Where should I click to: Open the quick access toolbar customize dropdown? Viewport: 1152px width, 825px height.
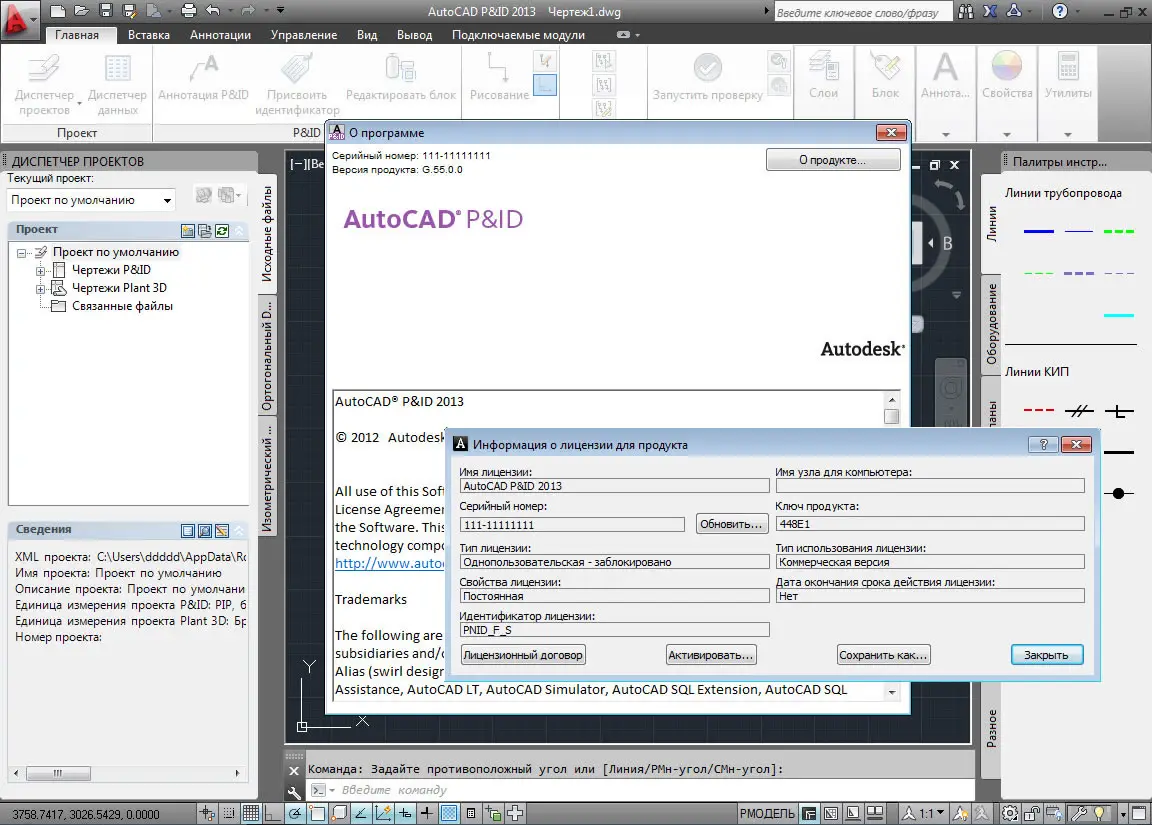281,10
